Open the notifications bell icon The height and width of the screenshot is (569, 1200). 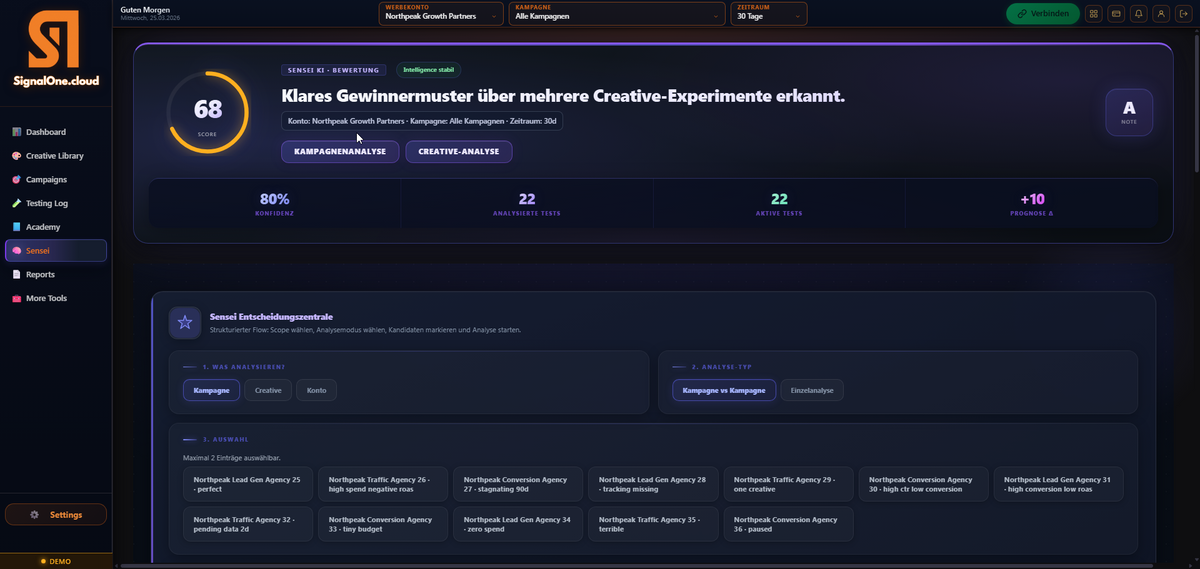pyautogui.click(x=1139, y=14)
